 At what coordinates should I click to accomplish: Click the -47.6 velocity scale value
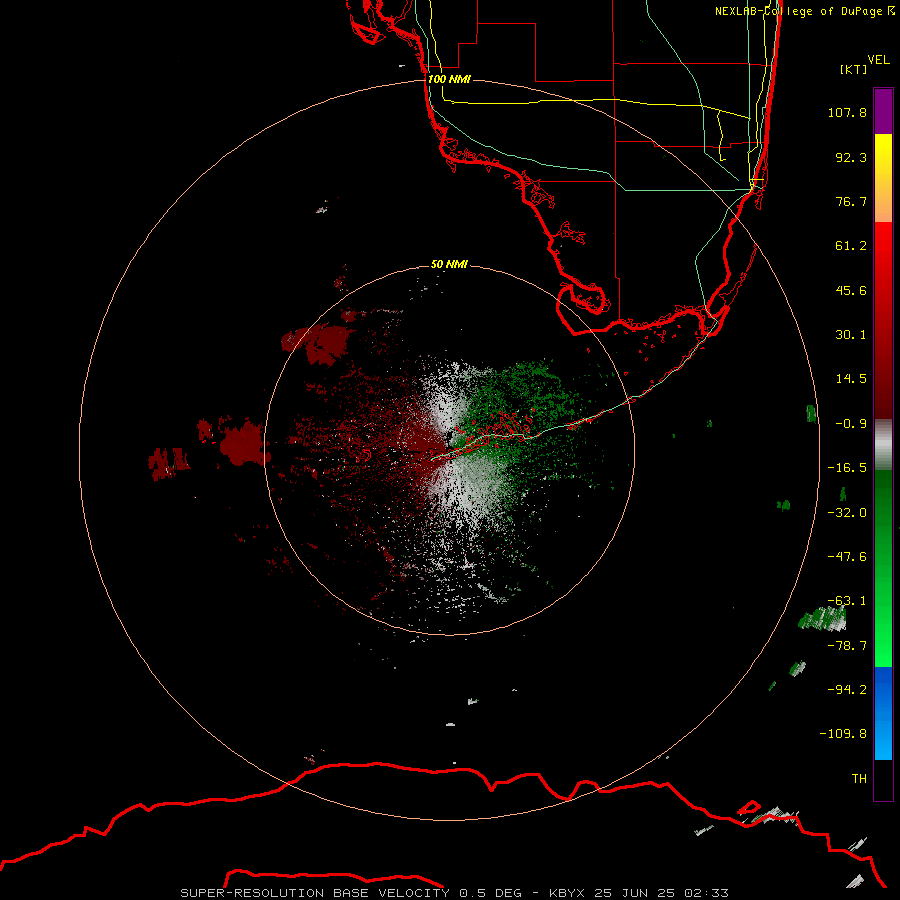click(847, 557)
